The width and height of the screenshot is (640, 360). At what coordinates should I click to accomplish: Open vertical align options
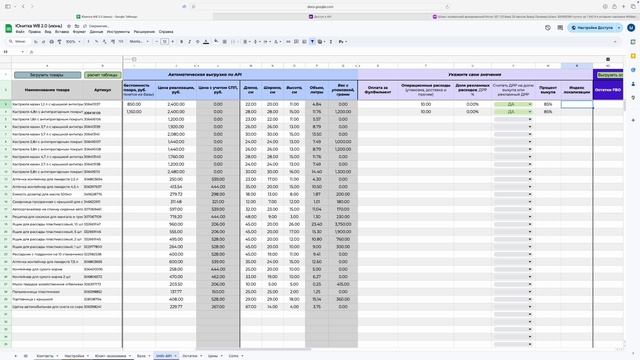256,42
